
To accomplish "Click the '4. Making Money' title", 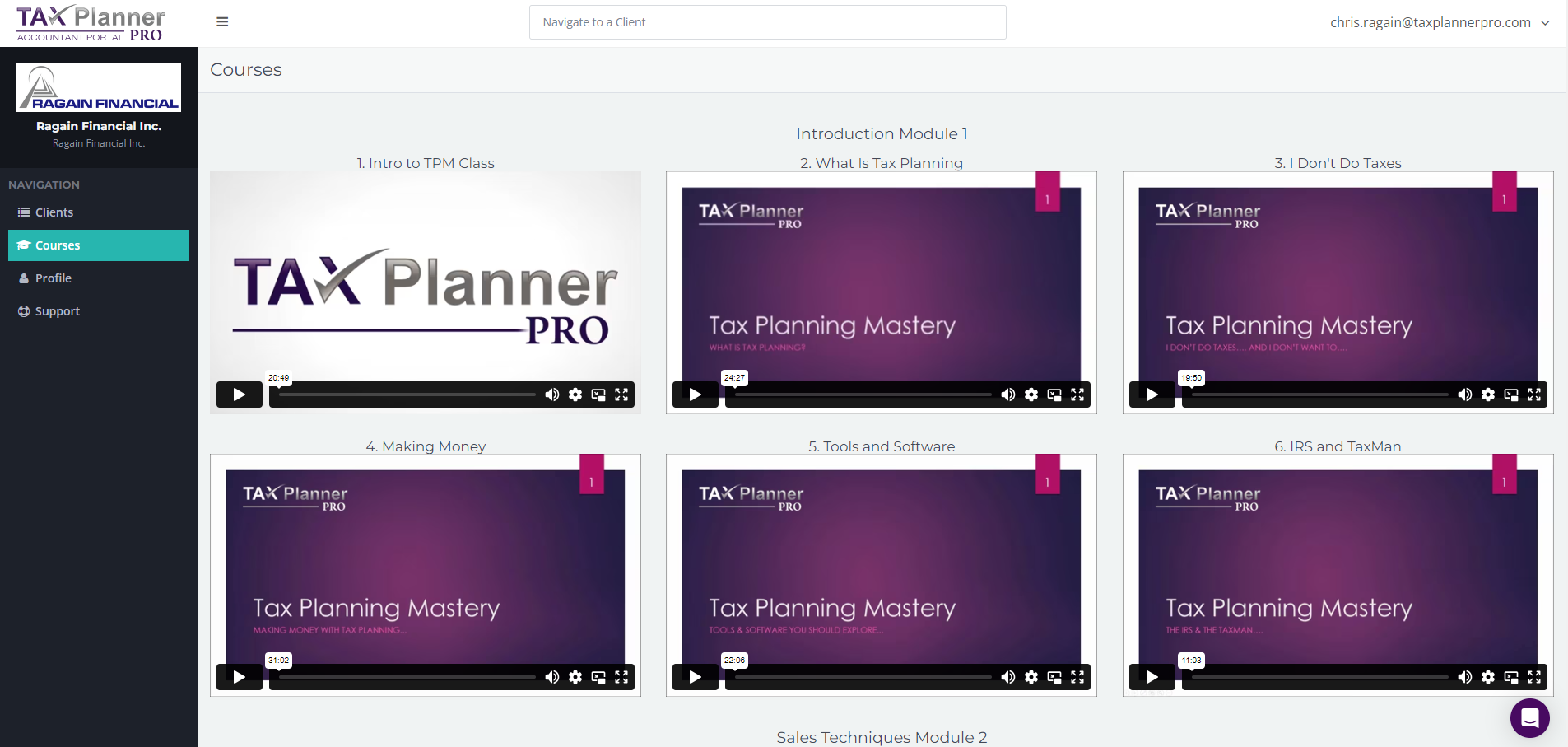I will point(426,446).
